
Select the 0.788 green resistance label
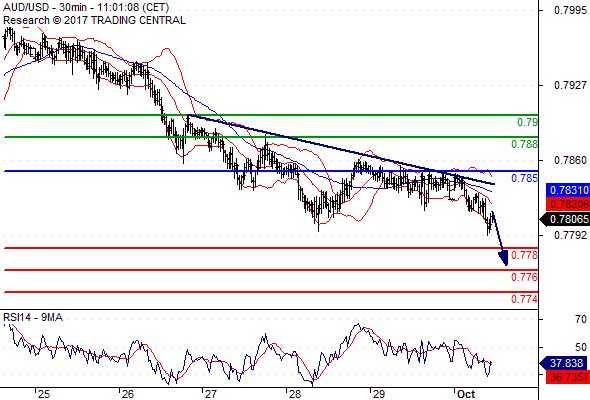tap(524, 144)
